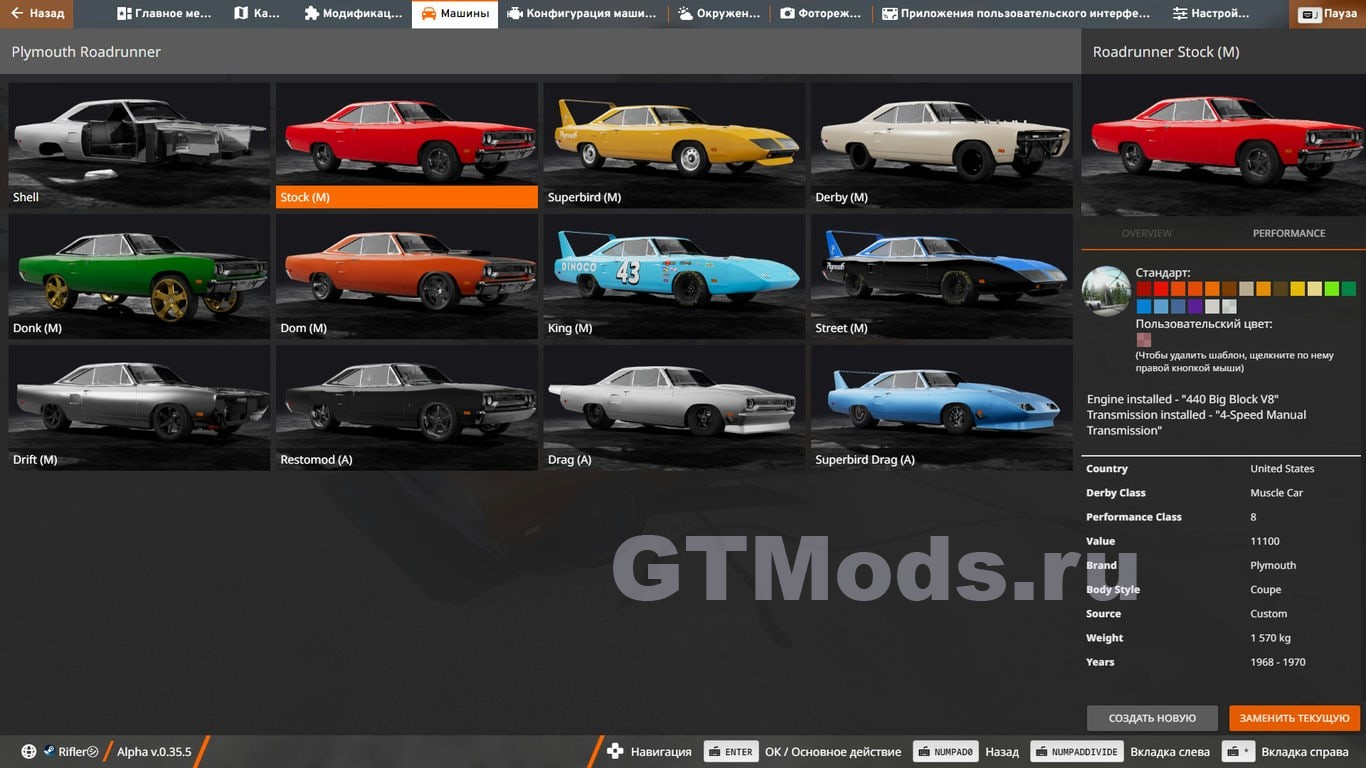The height and width of the screenshot is (768, 1366).
Task: Pick the bright green standard color
Action: tap(1332, 289)
